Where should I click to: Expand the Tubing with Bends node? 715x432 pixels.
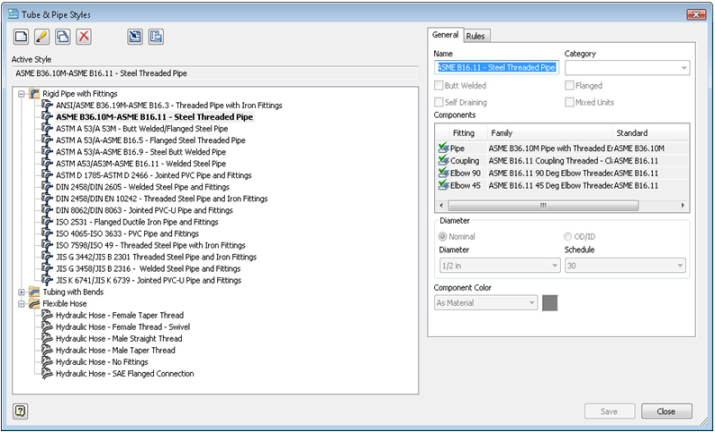click(21, 292)
